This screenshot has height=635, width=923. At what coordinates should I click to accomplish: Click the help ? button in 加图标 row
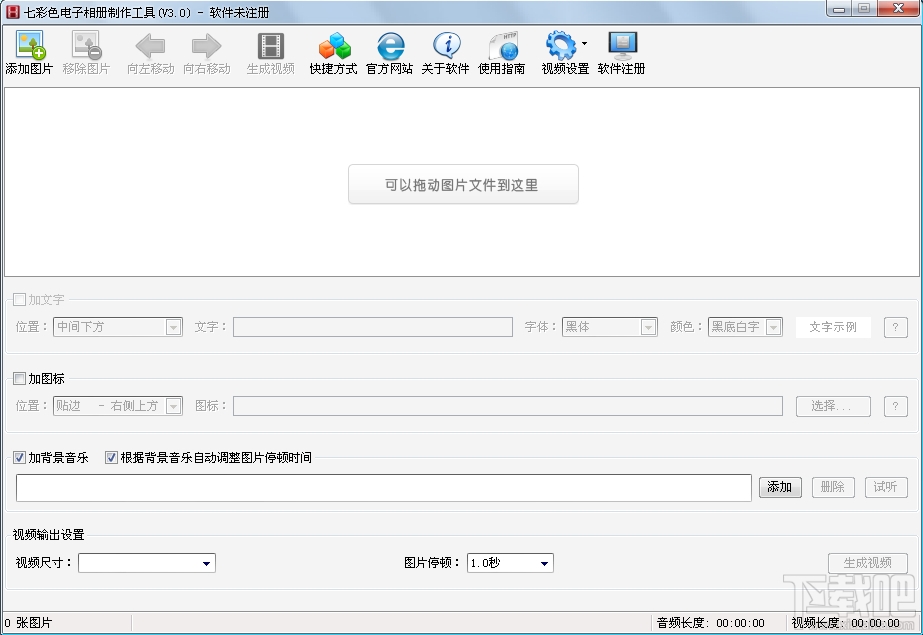(895, 405)
